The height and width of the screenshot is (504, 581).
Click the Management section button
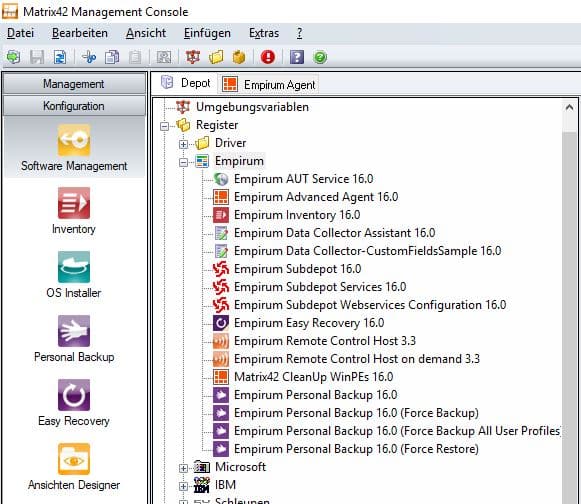coord(74,84)
